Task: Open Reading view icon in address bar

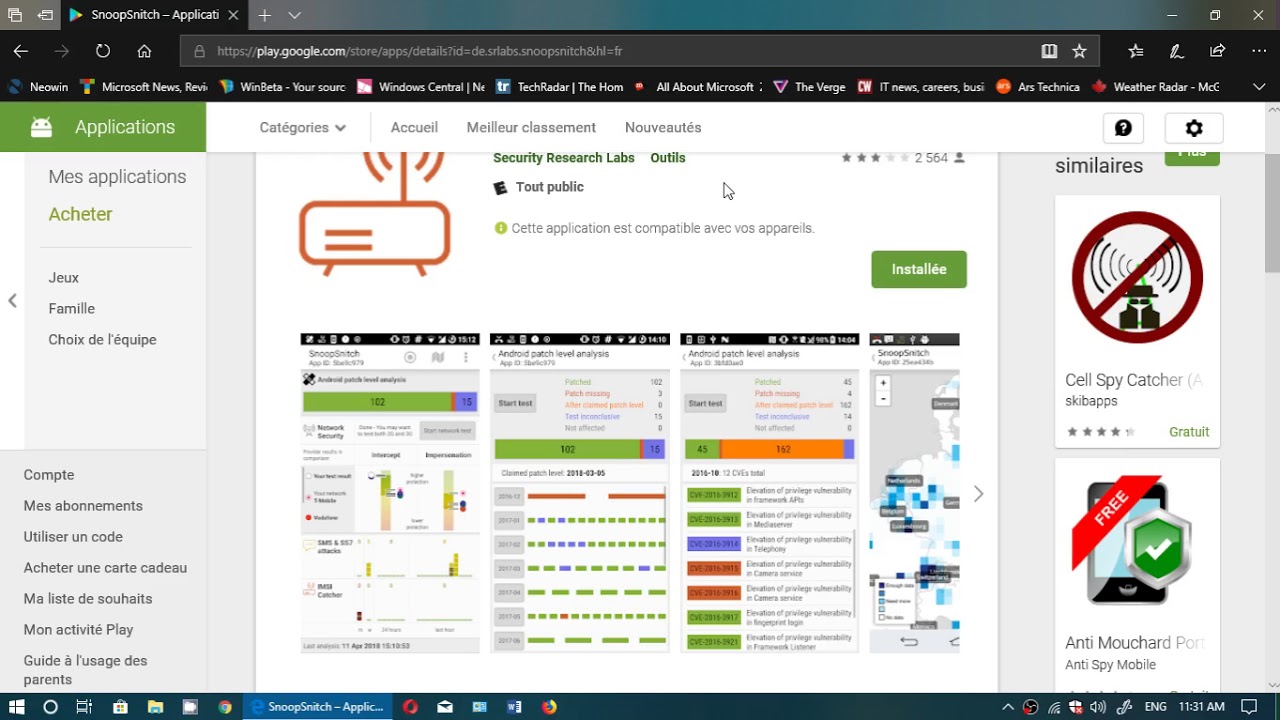Action: click(x=1049, y=51)
